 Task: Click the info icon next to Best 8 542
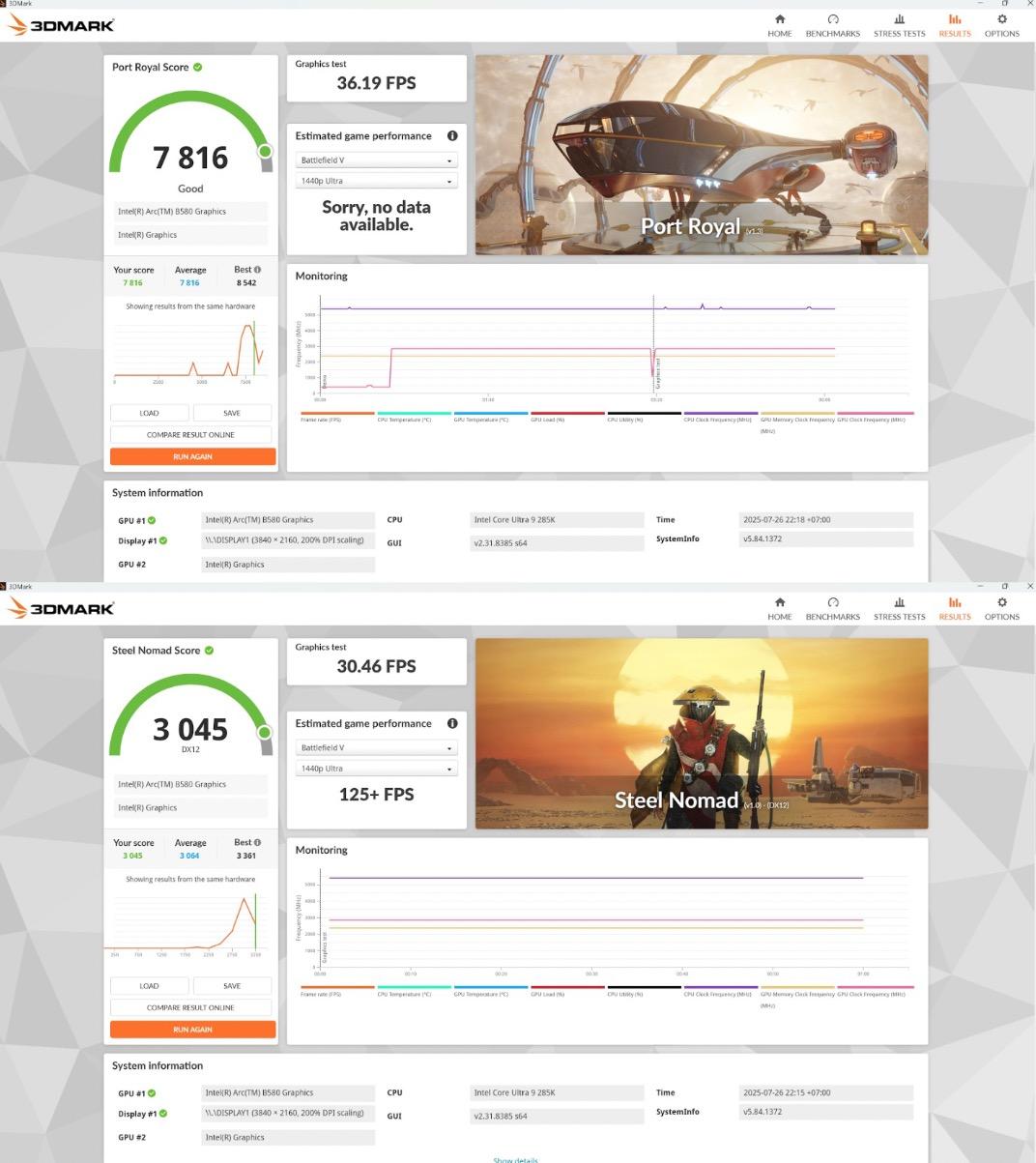[257, 270]
